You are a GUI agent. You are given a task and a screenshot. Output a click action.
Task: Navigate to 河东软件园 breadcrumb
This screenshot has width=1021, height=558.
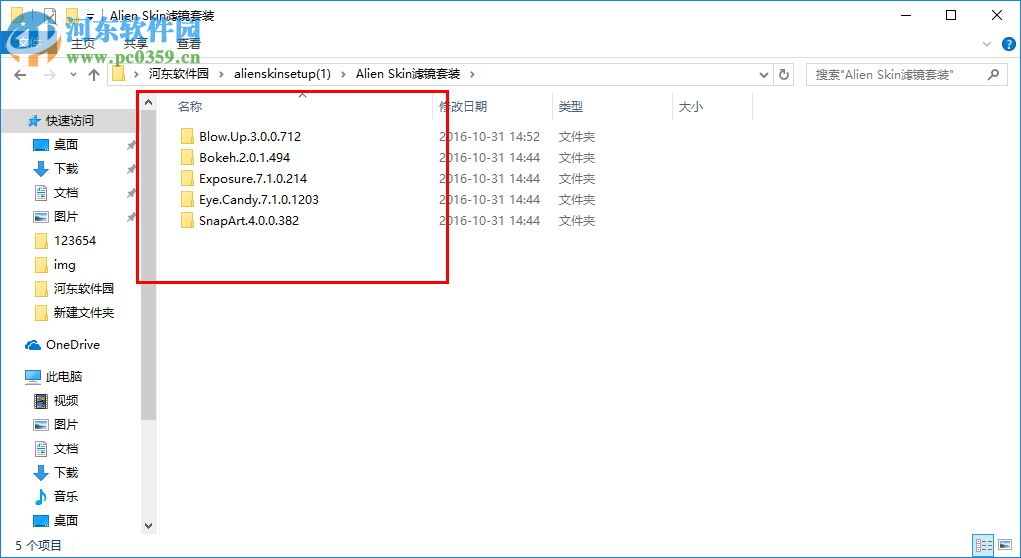coord(178,74)
